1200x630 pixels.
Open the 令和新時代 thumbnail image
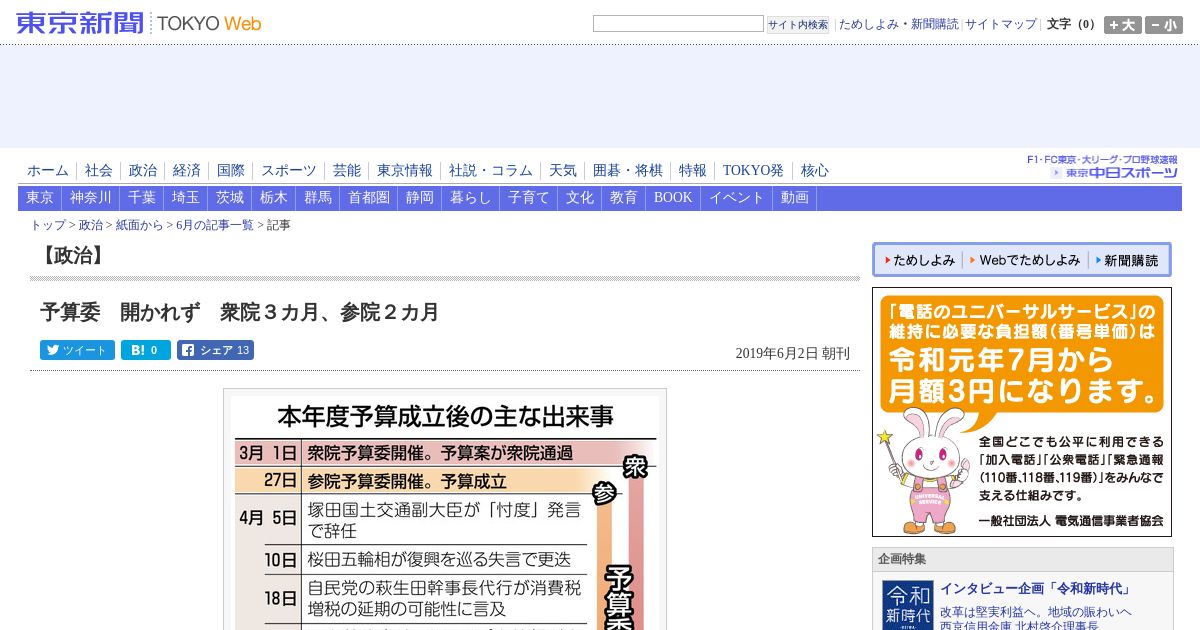coord(908,605)
